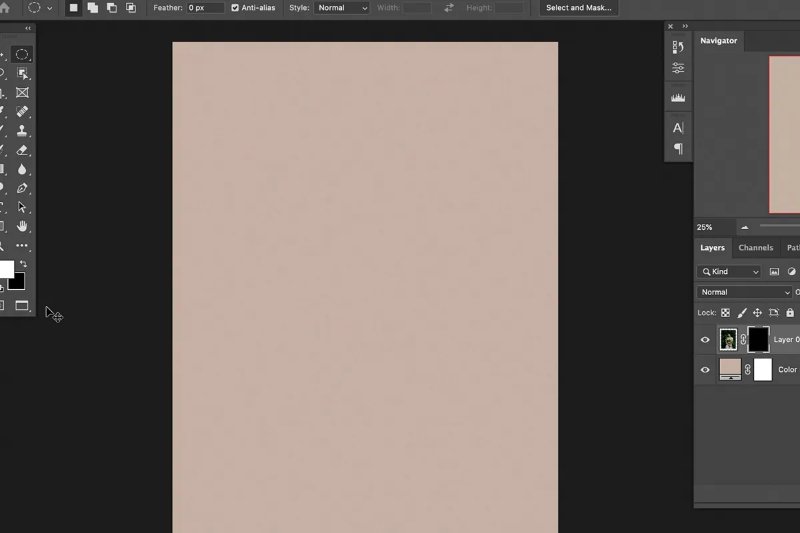Hide the Color fill layer
Screen dimensions: 800x533
705,370
